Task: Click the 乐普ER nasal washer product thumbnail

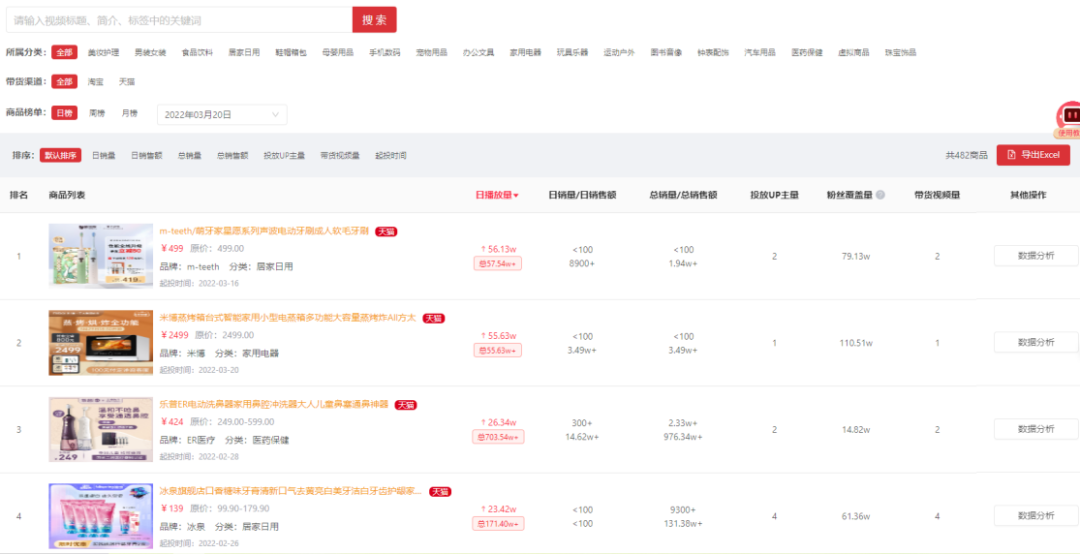Action: [x=101, y=429]
